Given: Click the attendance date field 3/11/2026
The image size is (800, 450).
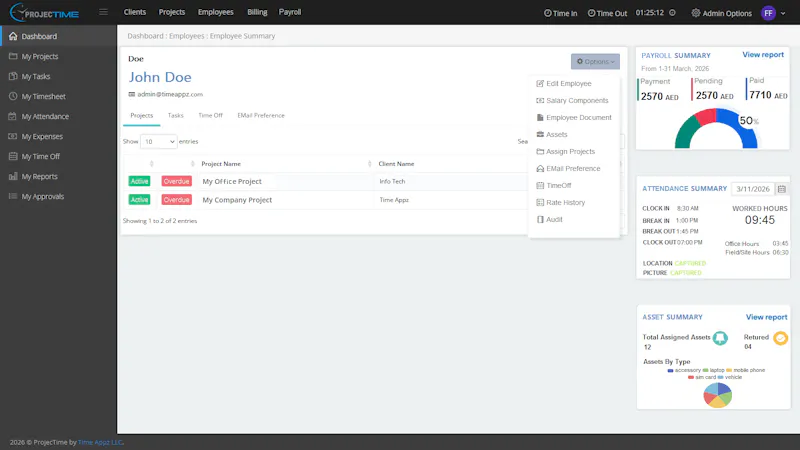Looking at the screenshot, I should (753, 189).
